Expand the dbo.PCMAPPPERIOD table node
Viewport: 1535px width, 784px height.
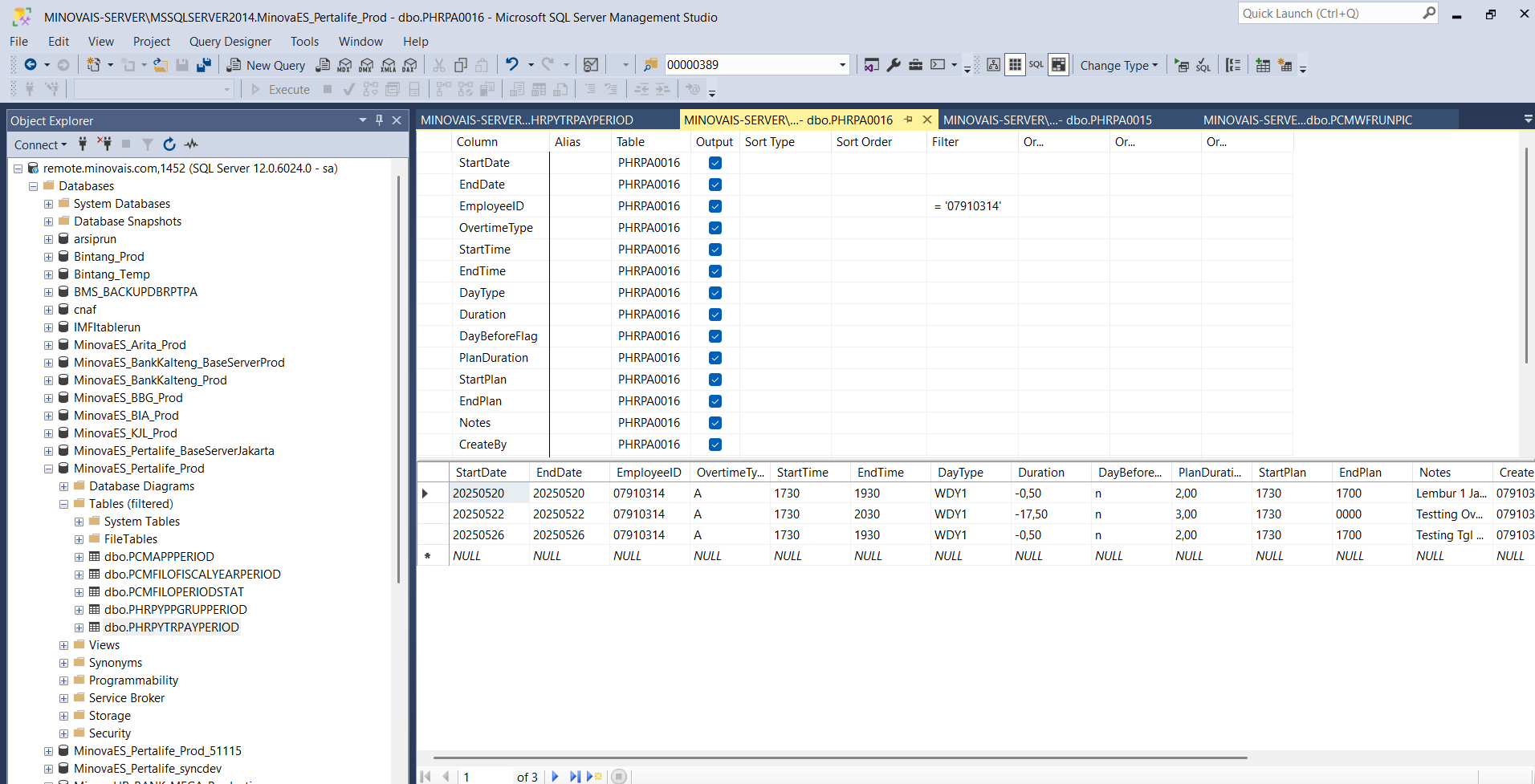coord(79,557)
